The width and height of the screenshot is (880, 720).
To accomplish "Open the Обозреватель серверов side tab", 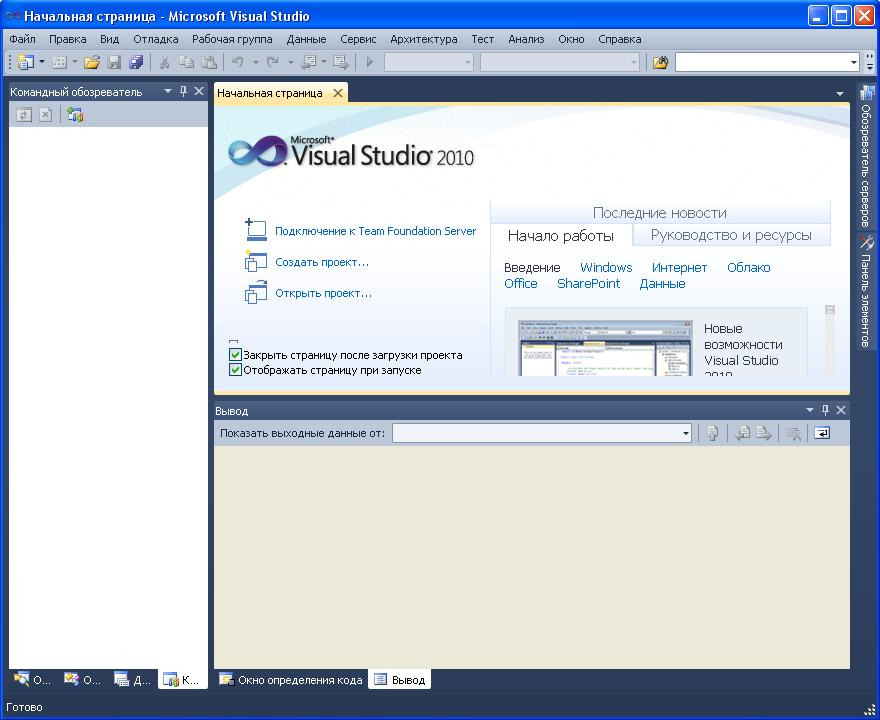I will click(867, 157).
